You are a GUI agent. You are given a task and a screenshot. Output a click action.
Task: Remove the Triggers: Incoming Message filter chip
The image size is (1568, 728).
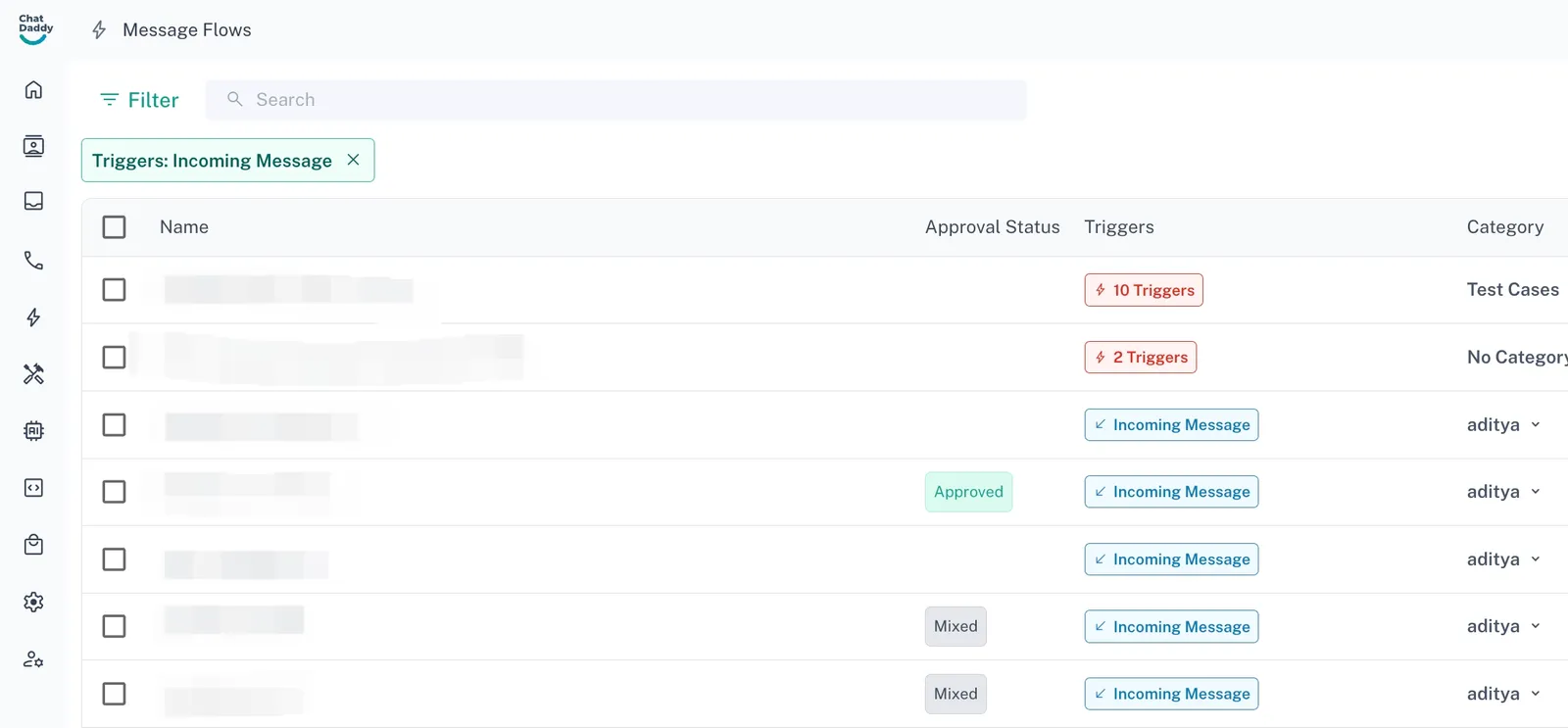(x=354, y=160)
